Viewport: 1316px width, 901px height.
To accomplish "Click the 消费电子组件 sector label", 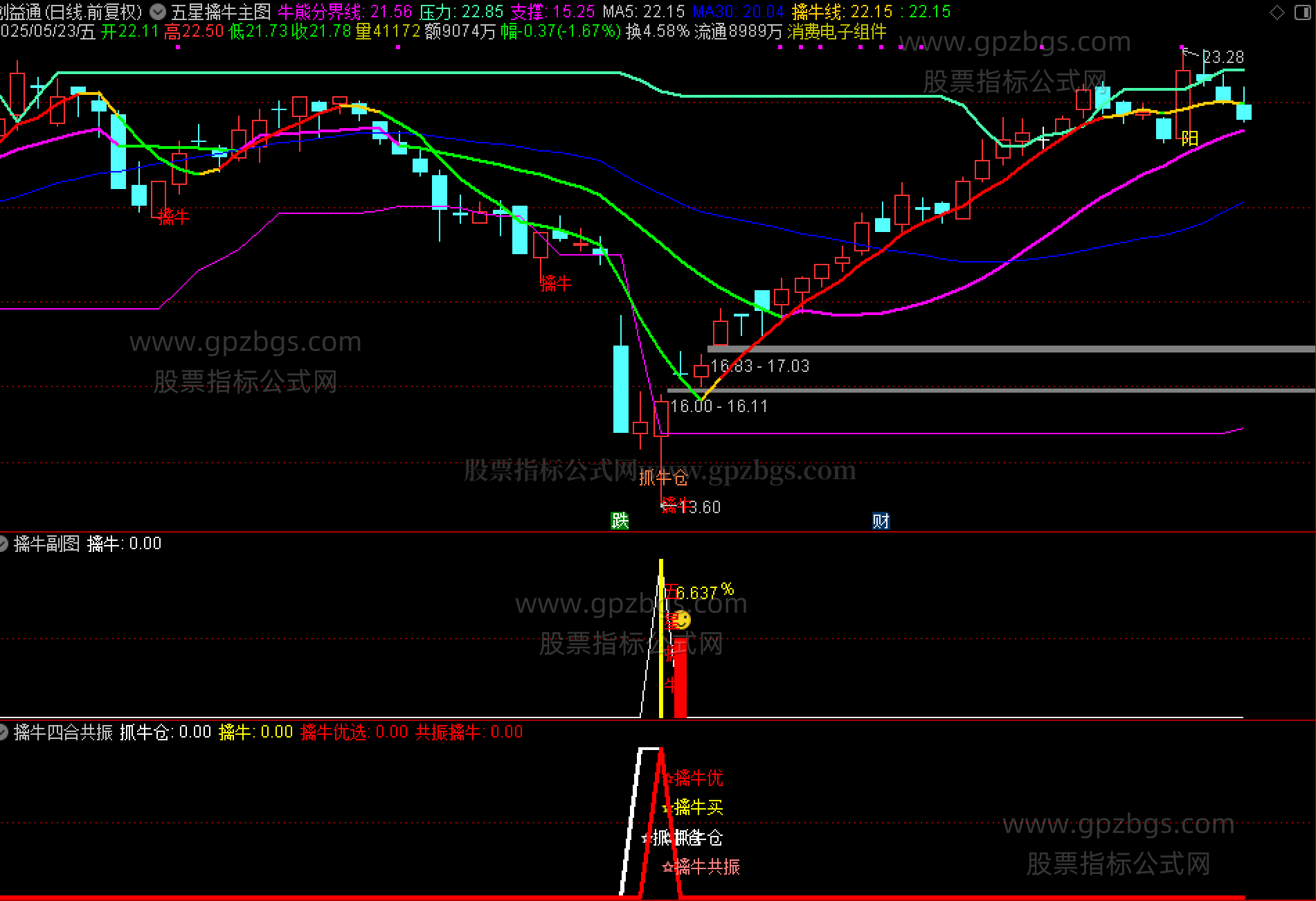I will click(837, 32).
